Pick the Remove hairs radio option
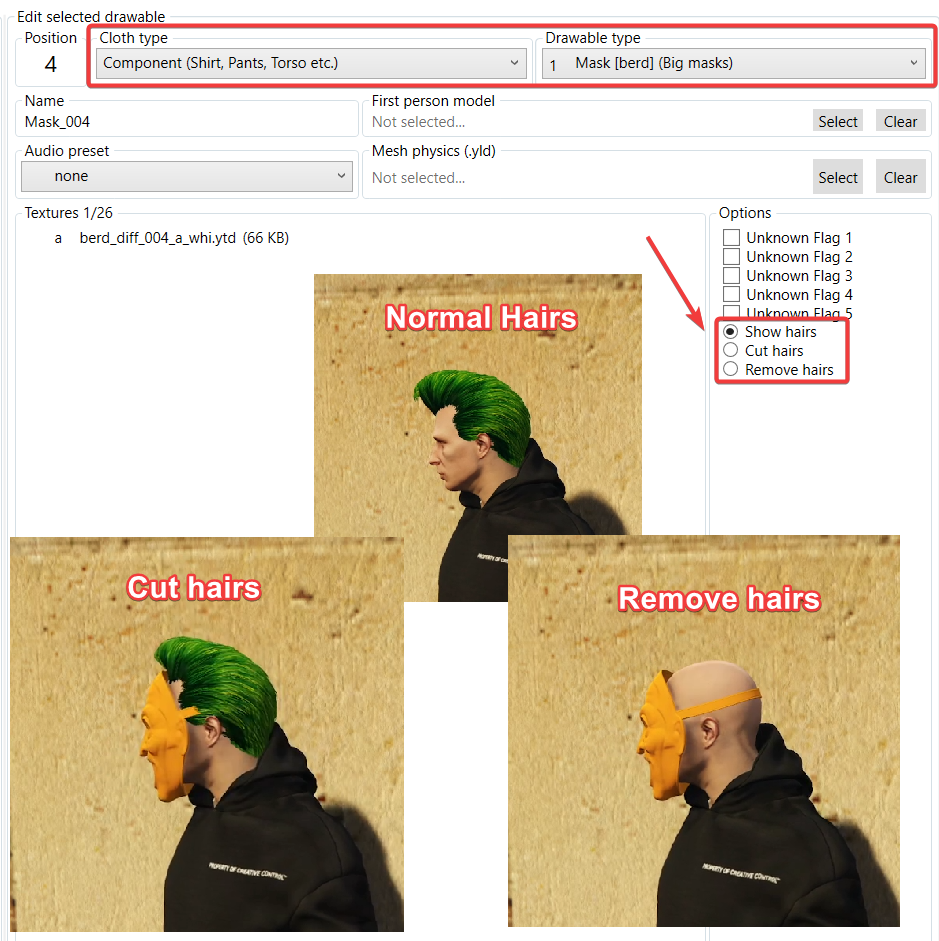Screen dimensions: 939x941 tap(731, 370)
